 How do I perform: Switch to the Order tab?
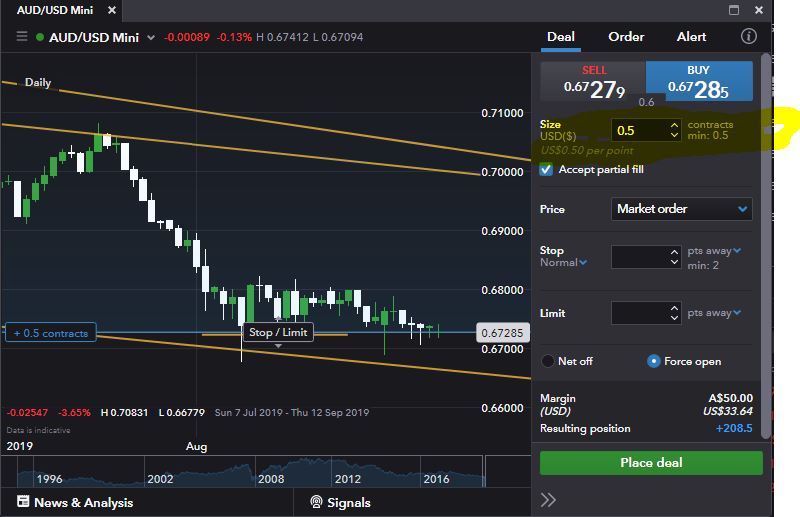pyautogui.click(x=626, y=37)
